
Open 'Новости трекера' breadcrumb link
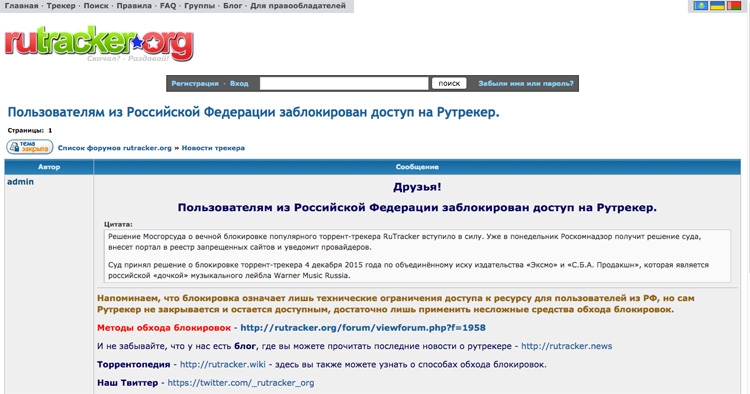click(x=213, y=148)
